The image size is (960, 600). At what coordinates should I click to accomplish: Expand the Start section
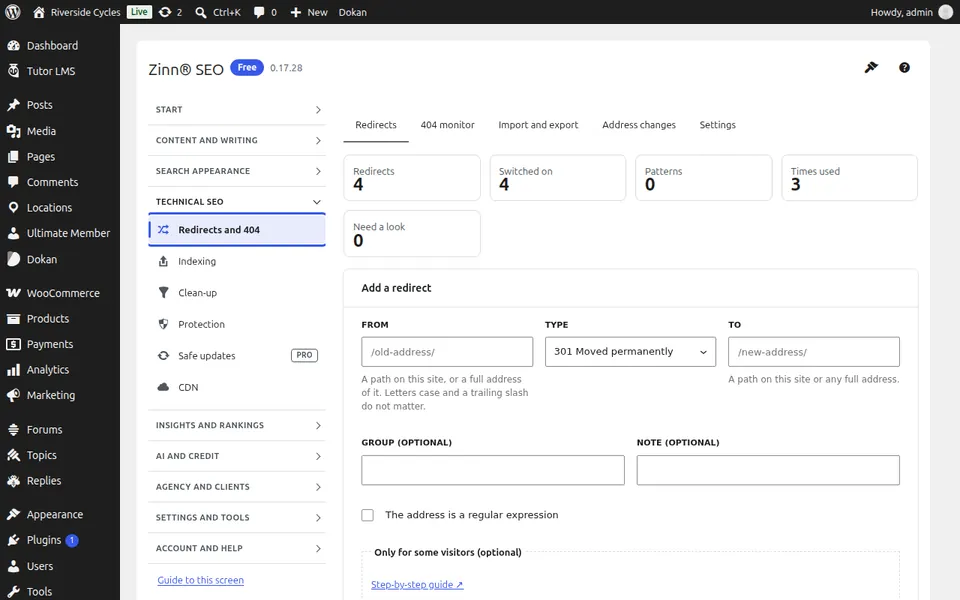(237, 110)
